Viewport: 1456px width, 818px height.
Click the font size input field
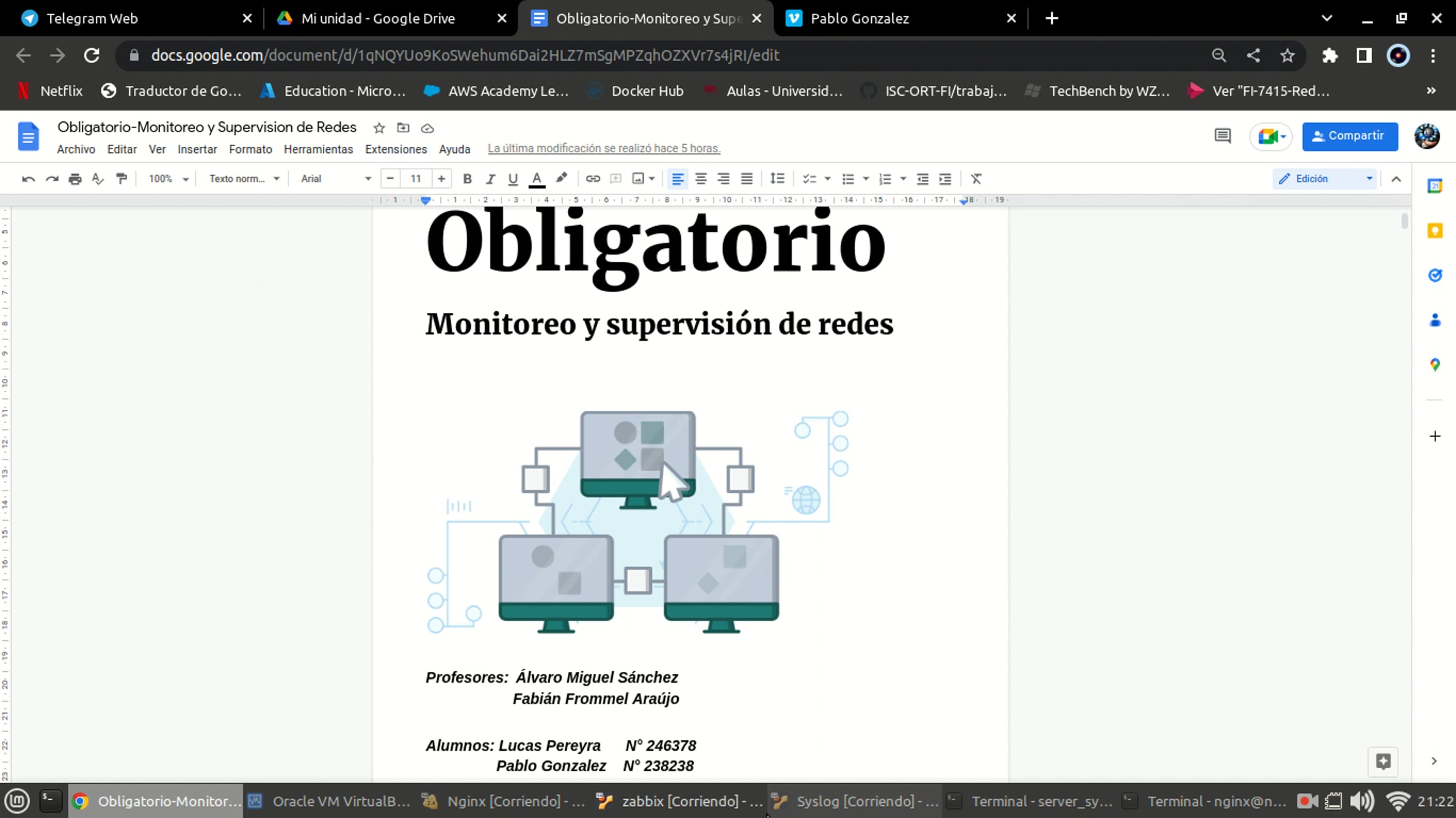coord(416,179)
